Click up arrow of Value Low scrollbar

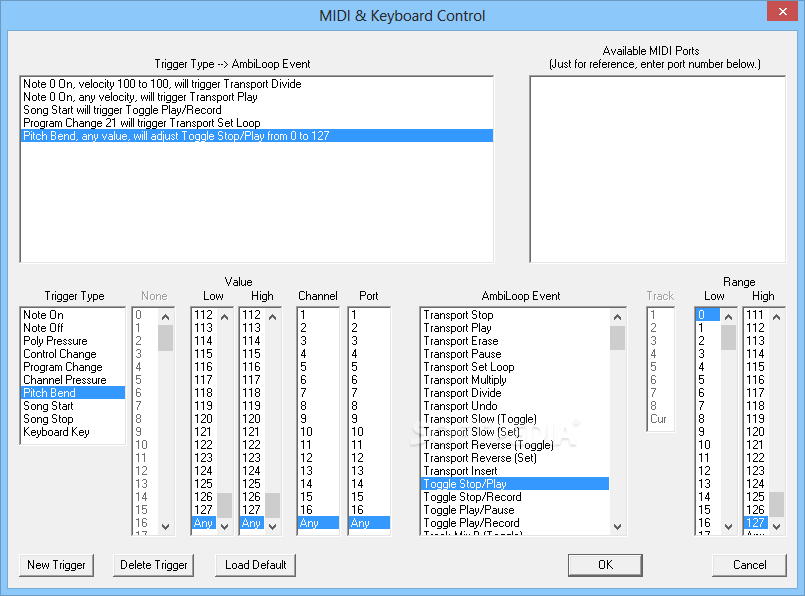(224, 317)
